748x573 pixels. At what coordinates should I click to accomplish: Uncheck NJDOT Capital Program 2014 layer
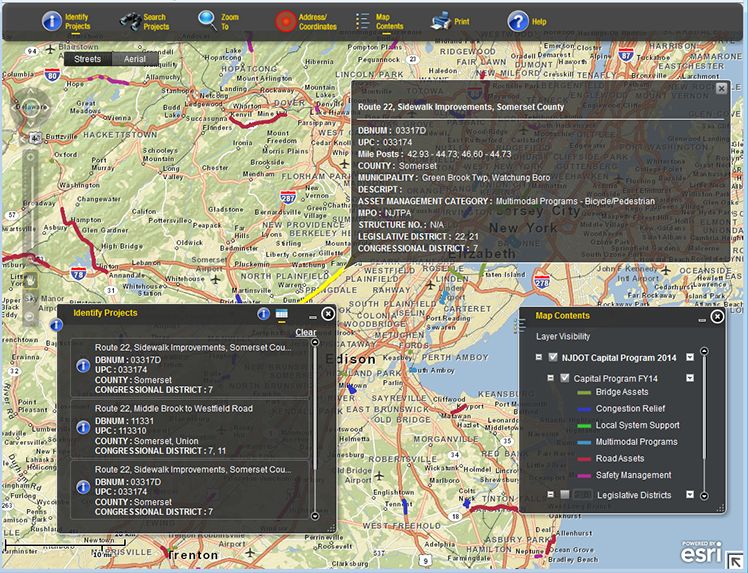tap(553, 357)
